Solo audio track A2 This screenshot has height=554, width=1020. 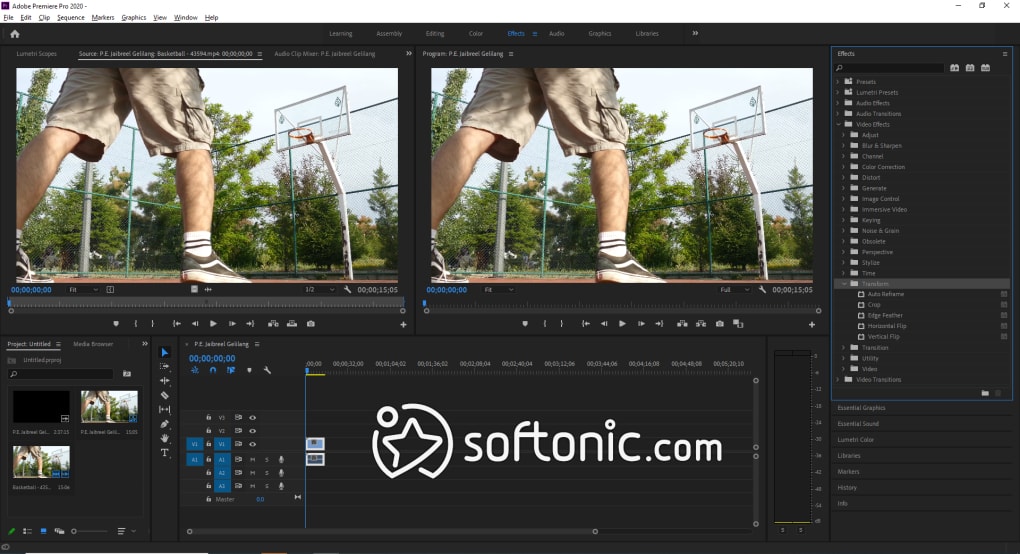[x=267, y=473]
